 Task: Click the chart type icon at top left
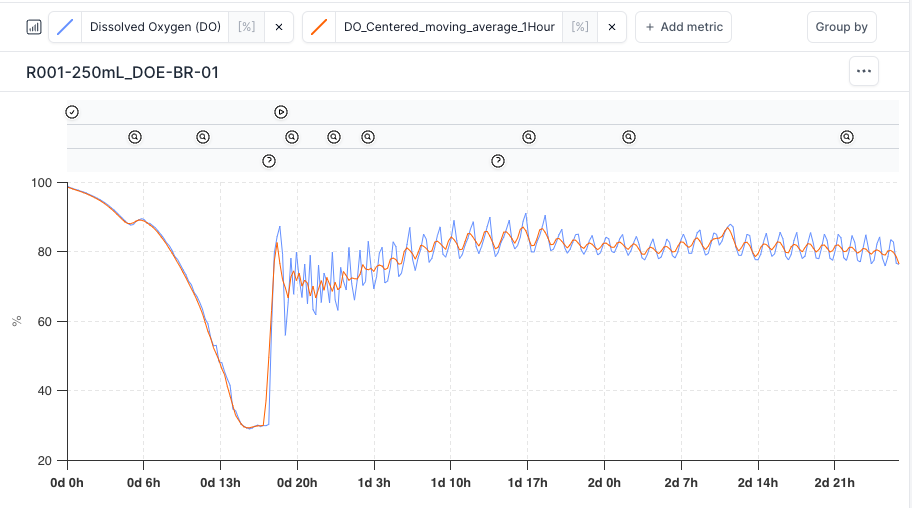tap(33, 27)
